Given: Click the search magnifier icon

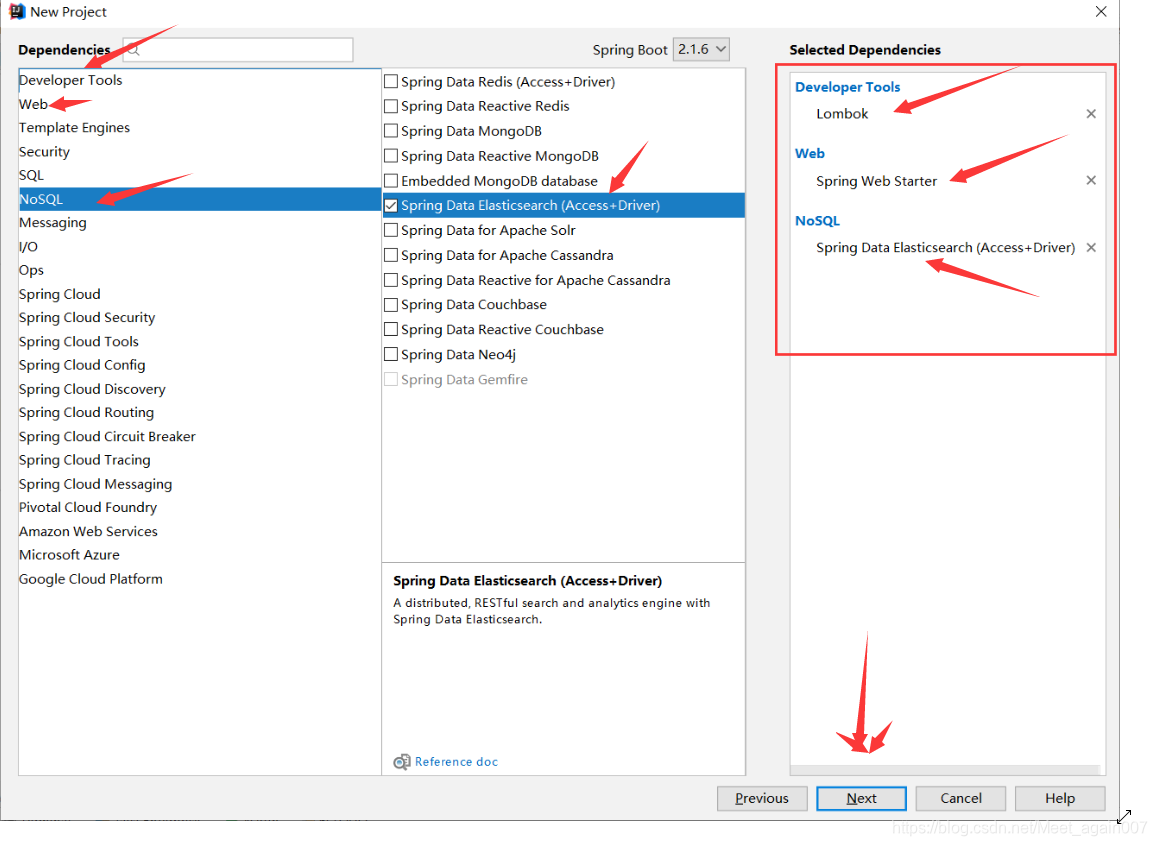Looking at the screenshot, I should pyautogui.click(x=134, y=50).
